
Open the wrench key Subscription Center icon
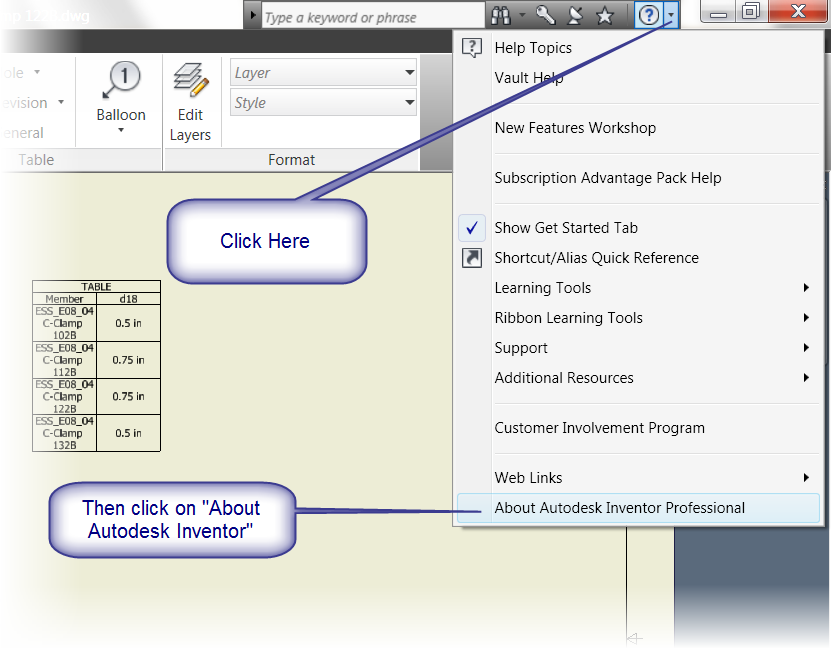point(545,15)
